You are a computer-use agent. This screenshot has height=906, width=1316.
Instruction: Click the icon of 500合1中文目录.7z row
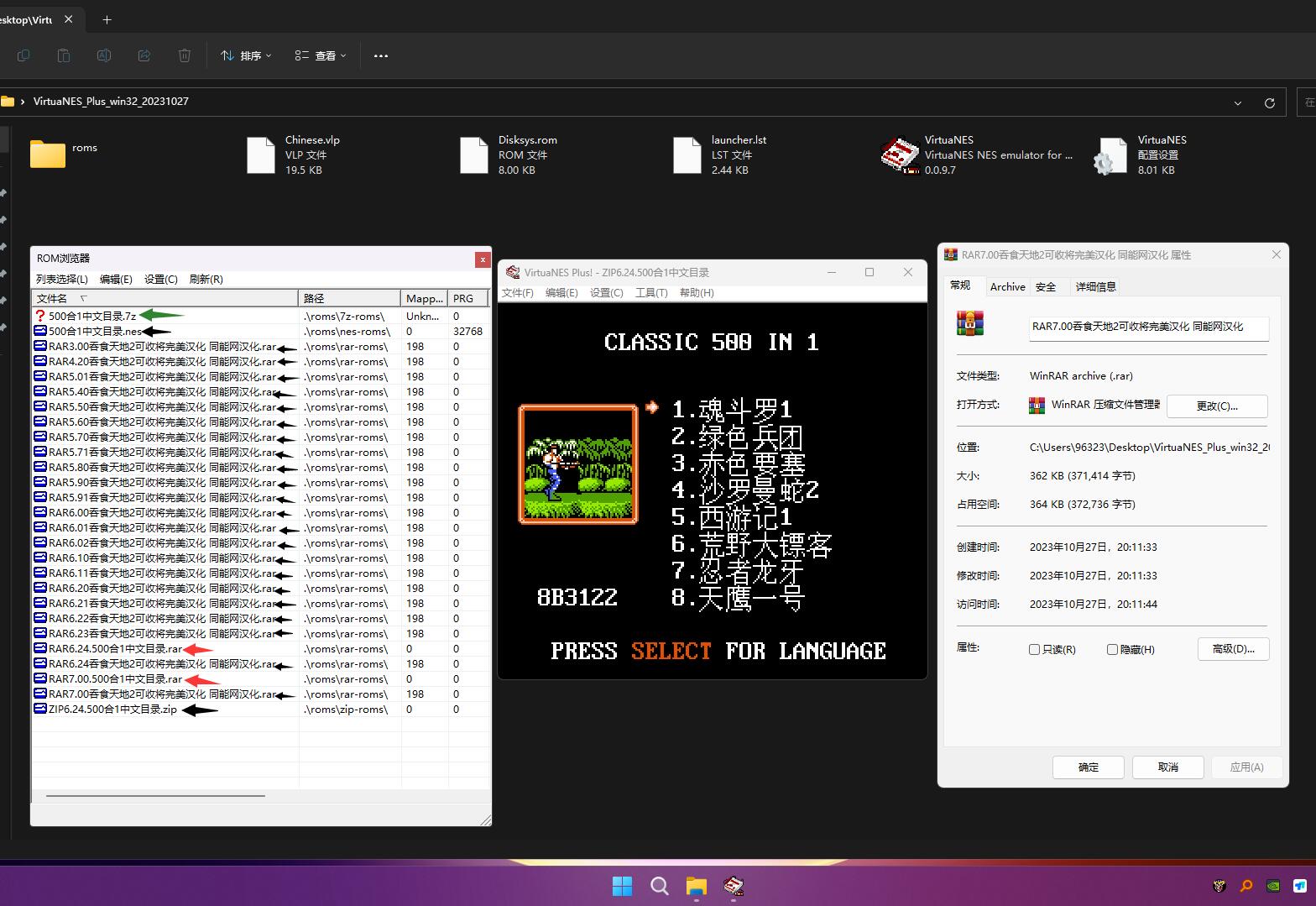tap(39, 316)
